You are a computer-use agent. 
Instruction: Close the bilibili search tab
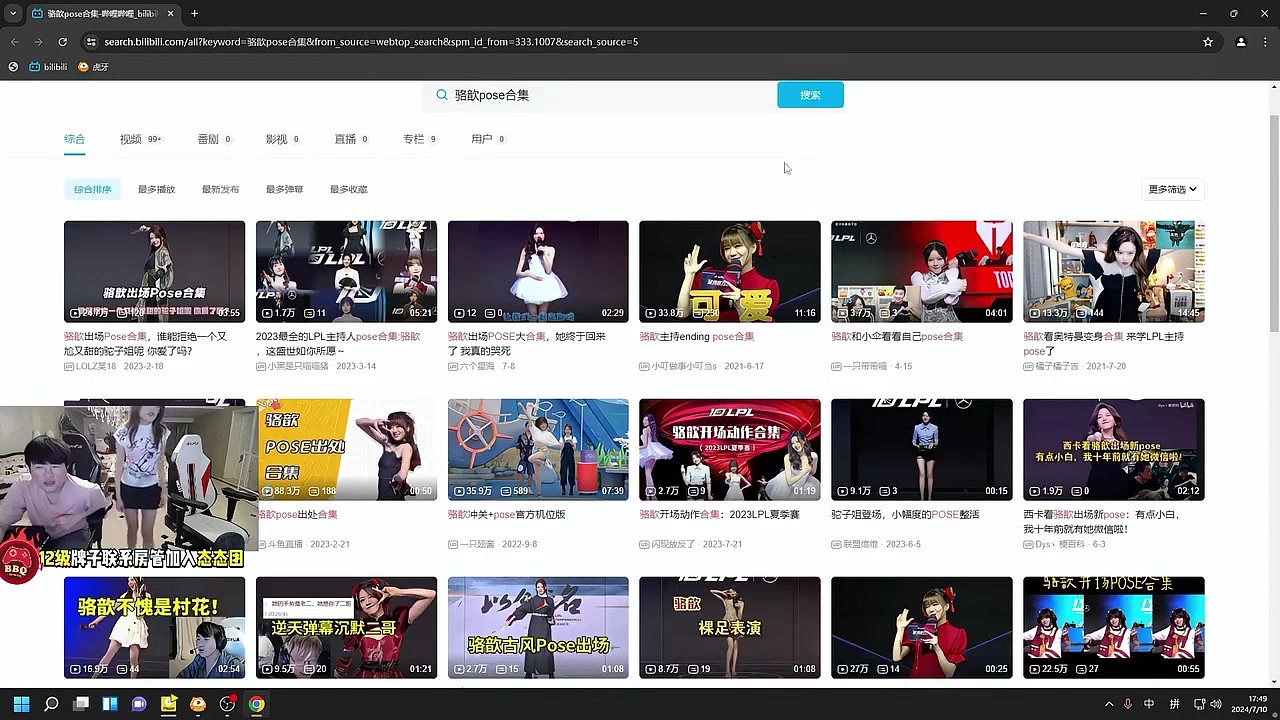pos(170,14)
